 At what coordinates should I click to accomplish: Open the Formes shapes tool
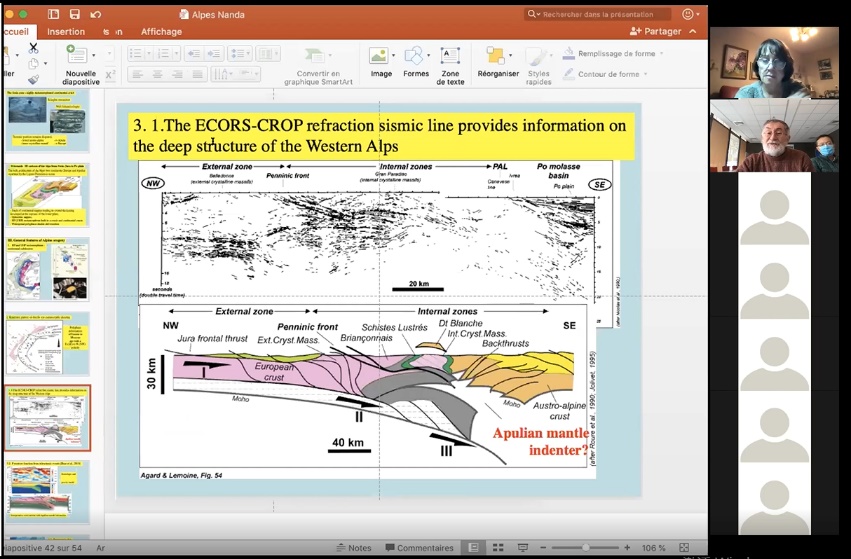(415, 61)
